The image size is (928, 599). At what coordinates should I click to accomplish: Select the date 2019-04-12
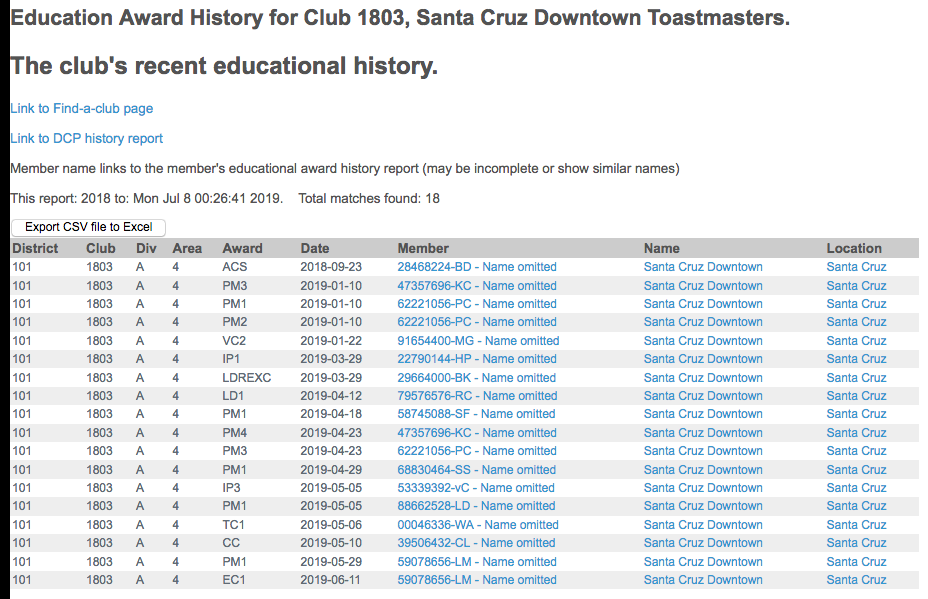(x=331, y=396)
